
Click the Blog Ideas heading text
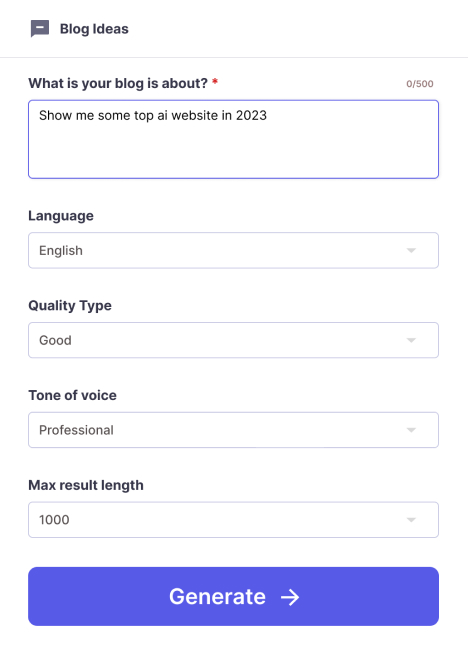pyautogui.click(x=94, y=29)
